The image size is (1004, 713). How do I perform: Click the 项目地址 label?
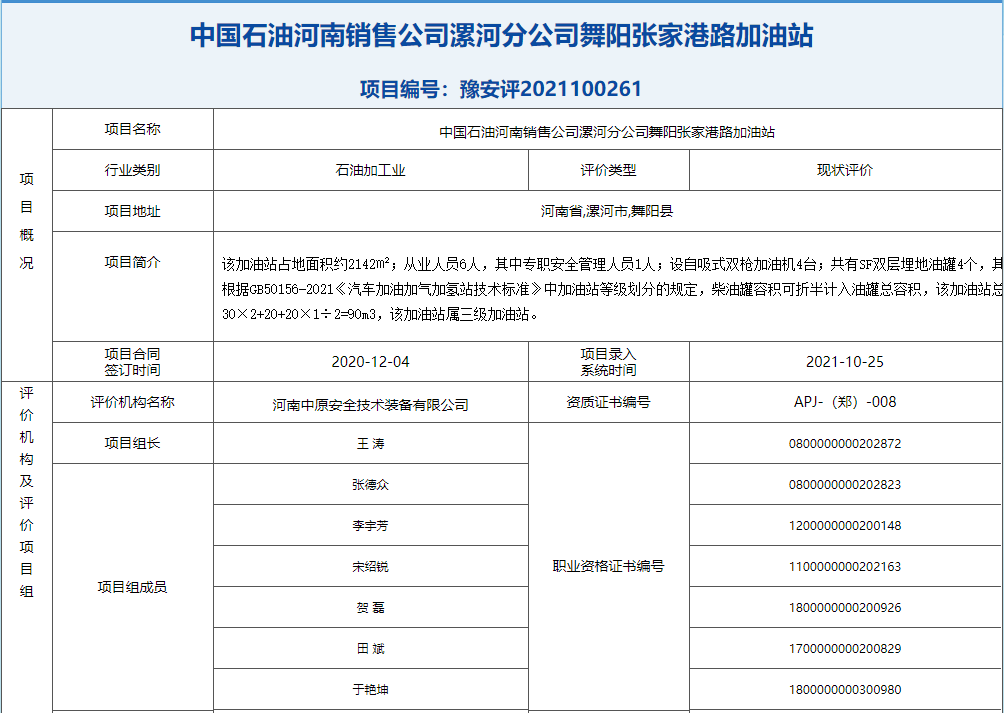(133, 211)
